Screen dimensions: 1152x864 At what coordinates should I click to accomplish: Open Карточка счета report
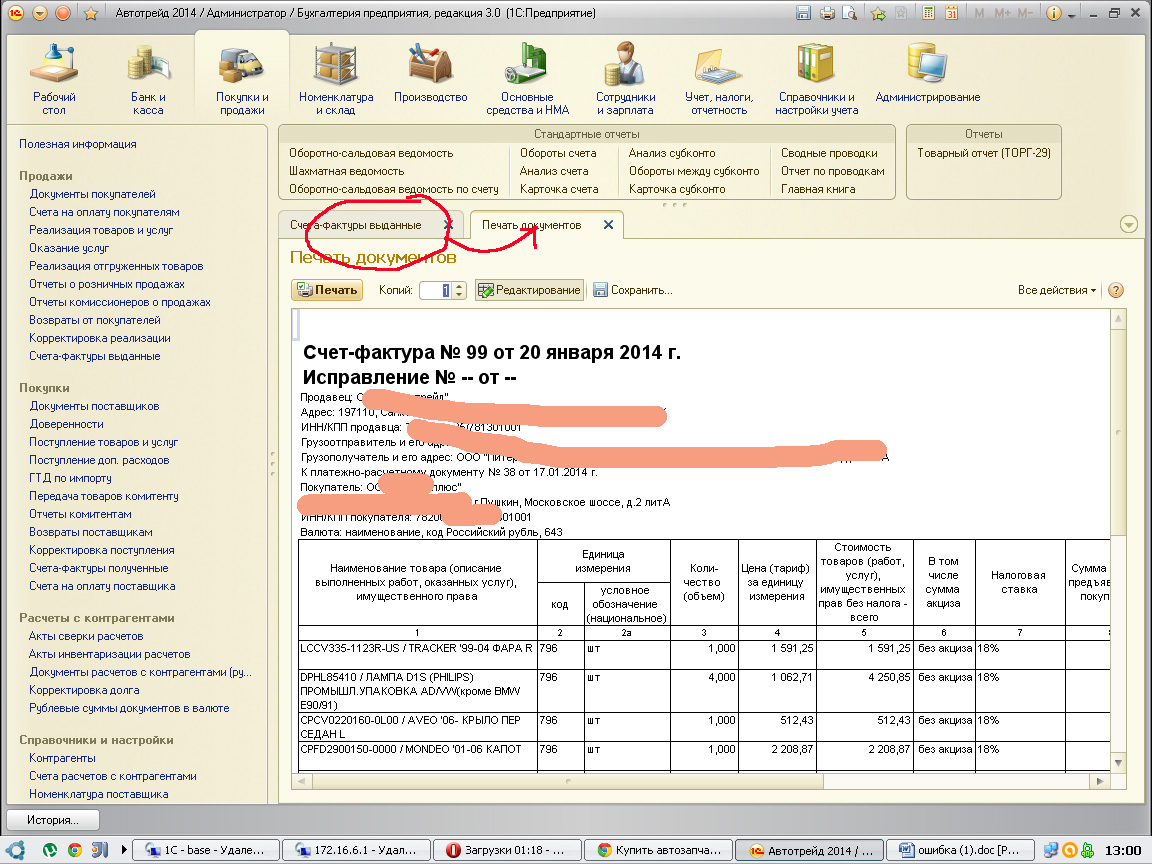pyautogui.click(x=559, y=189)
